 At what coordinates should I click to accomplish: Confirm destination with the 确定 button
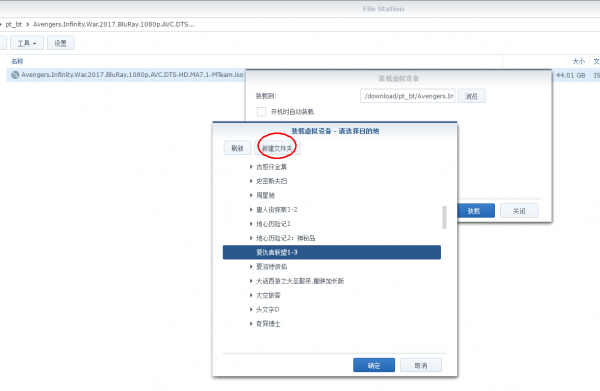374,365
